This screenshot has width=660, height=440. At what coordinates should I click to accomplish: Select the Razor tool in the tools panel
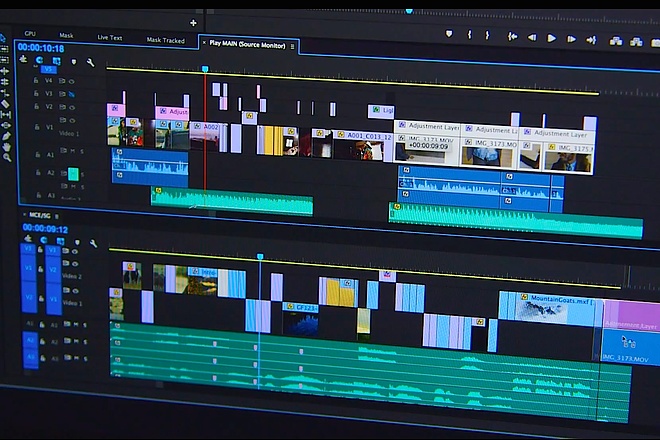click(x=5, y=103)
